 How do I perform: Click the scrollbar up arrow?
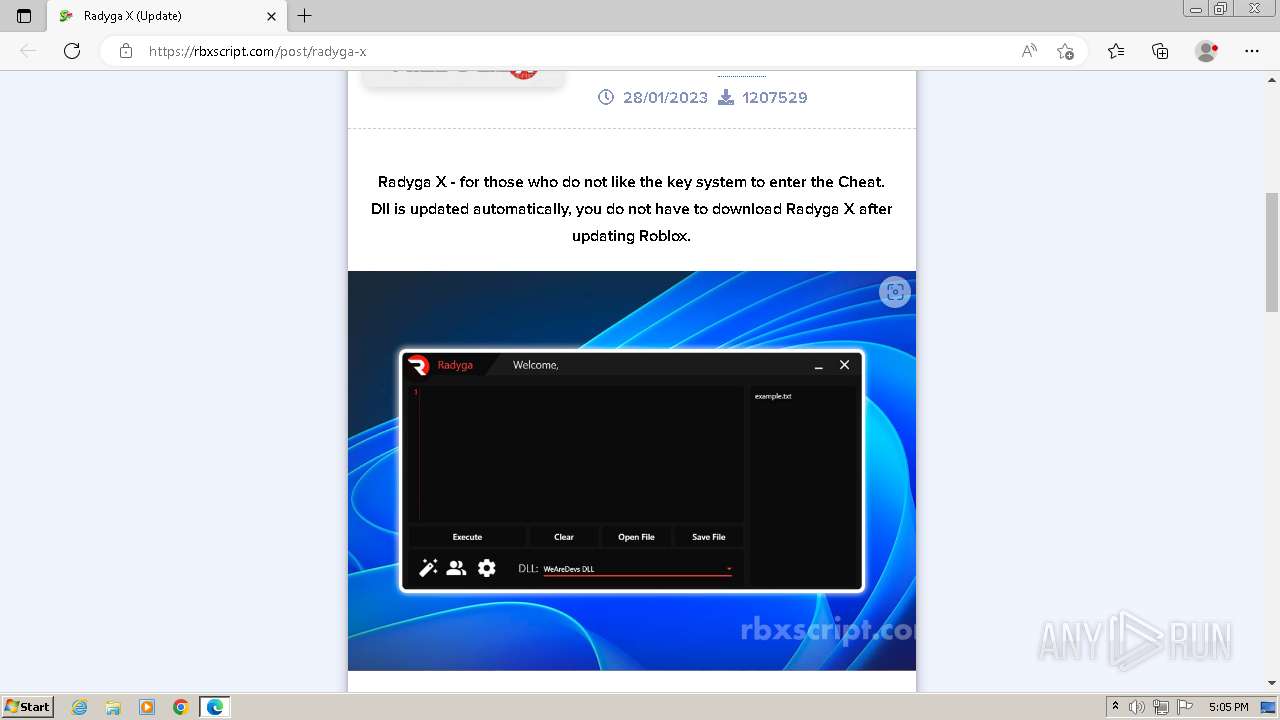[x=1272, y=79]
